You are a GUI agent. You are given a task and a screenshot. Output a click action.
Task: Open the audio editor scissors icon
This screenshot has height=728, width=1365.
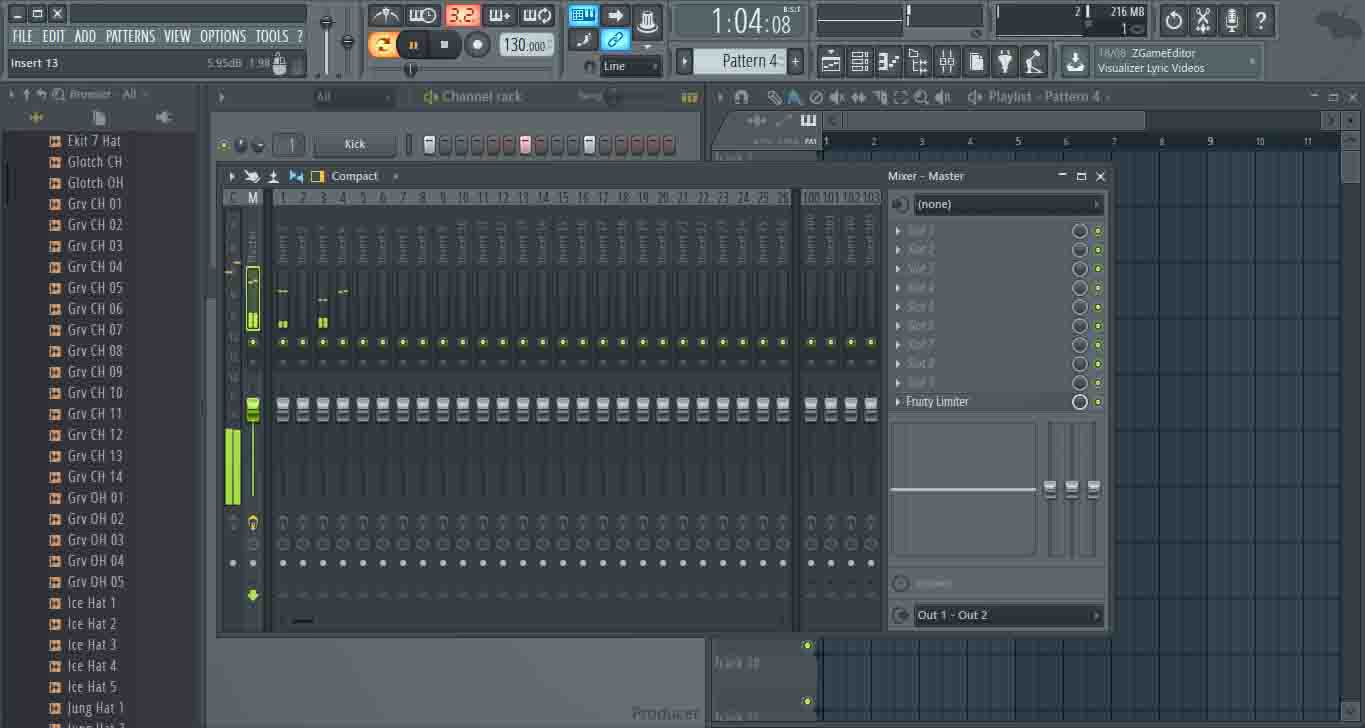(1203, 19)
